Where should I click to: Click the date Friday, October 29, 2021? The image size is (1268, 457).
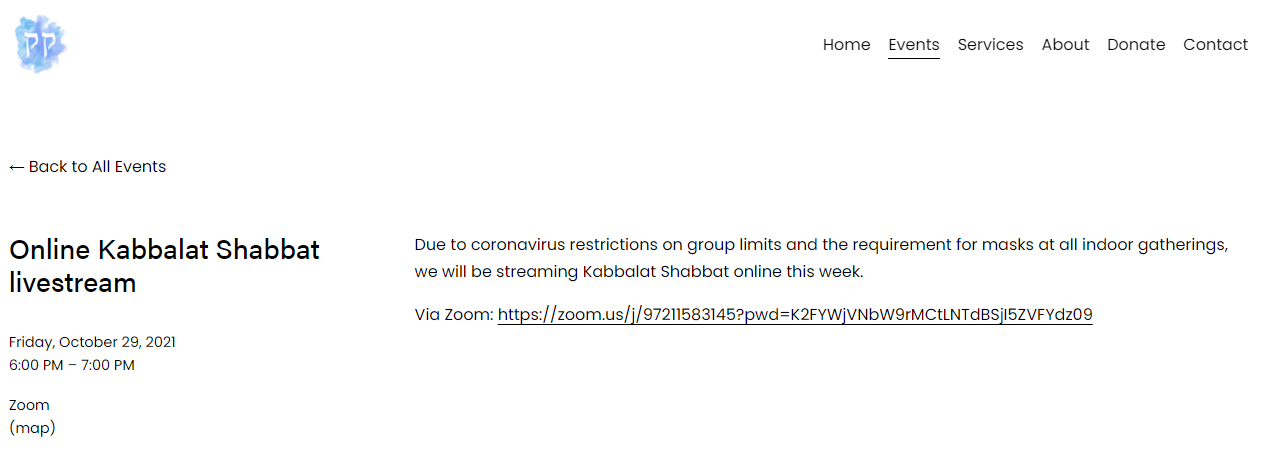(x=92, y=342)
